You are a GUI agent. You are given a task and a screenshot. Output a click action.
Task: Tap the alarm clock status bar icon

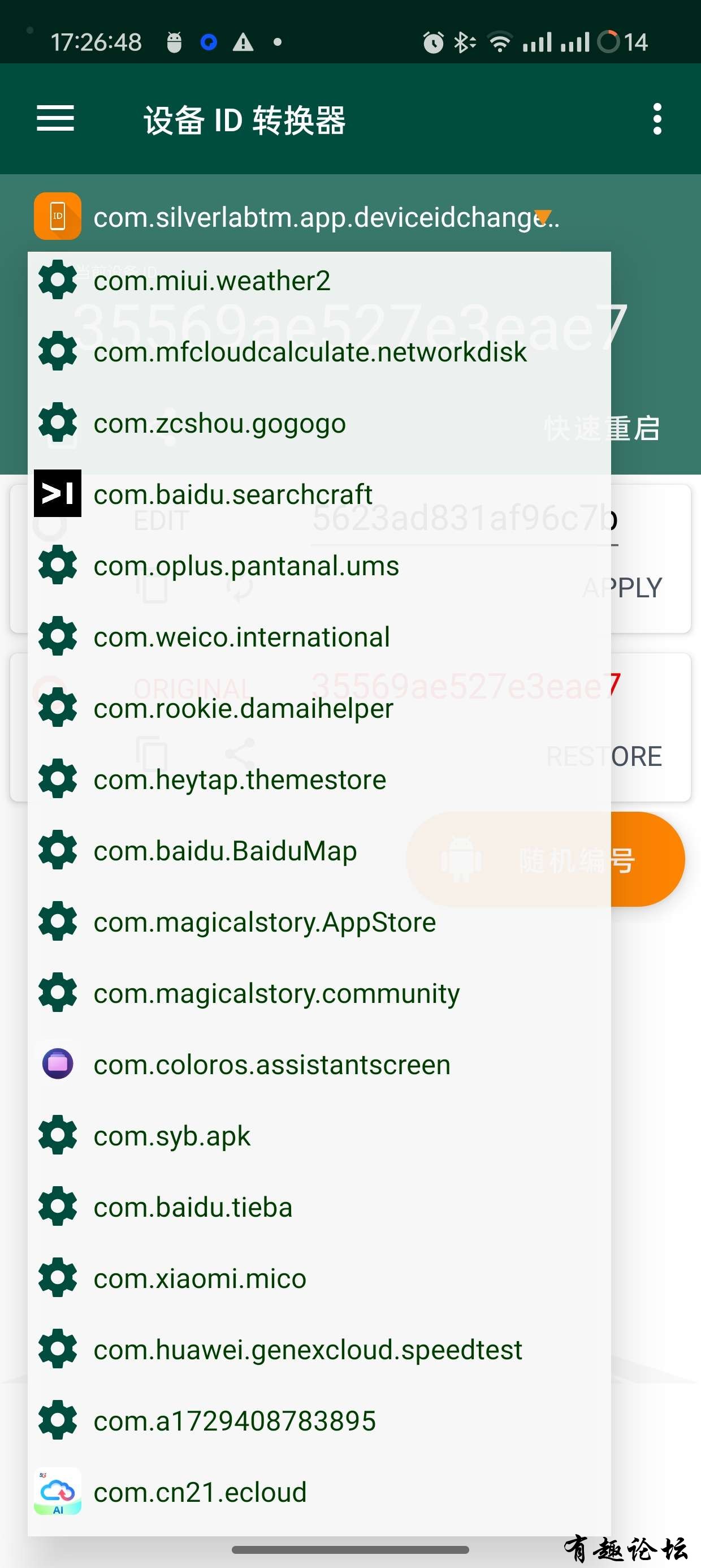coord(432,42)
